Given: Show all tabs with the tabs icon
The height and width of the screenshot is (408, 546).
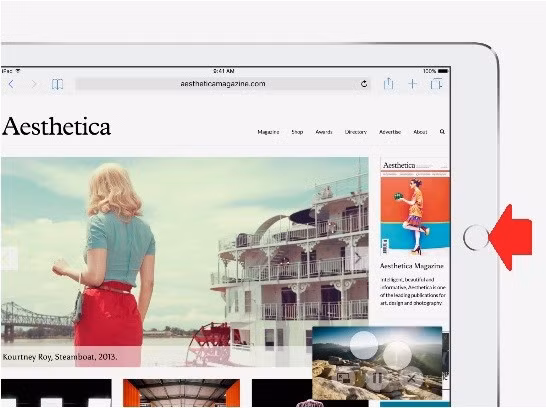Looking at the screenshot, I should pos(436,84).
